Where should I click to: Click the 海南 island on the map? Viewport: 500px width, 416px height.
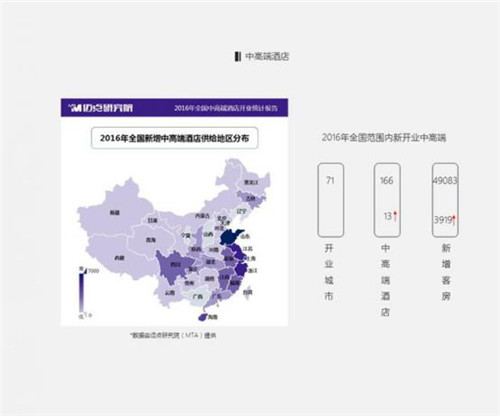point(203,317)
